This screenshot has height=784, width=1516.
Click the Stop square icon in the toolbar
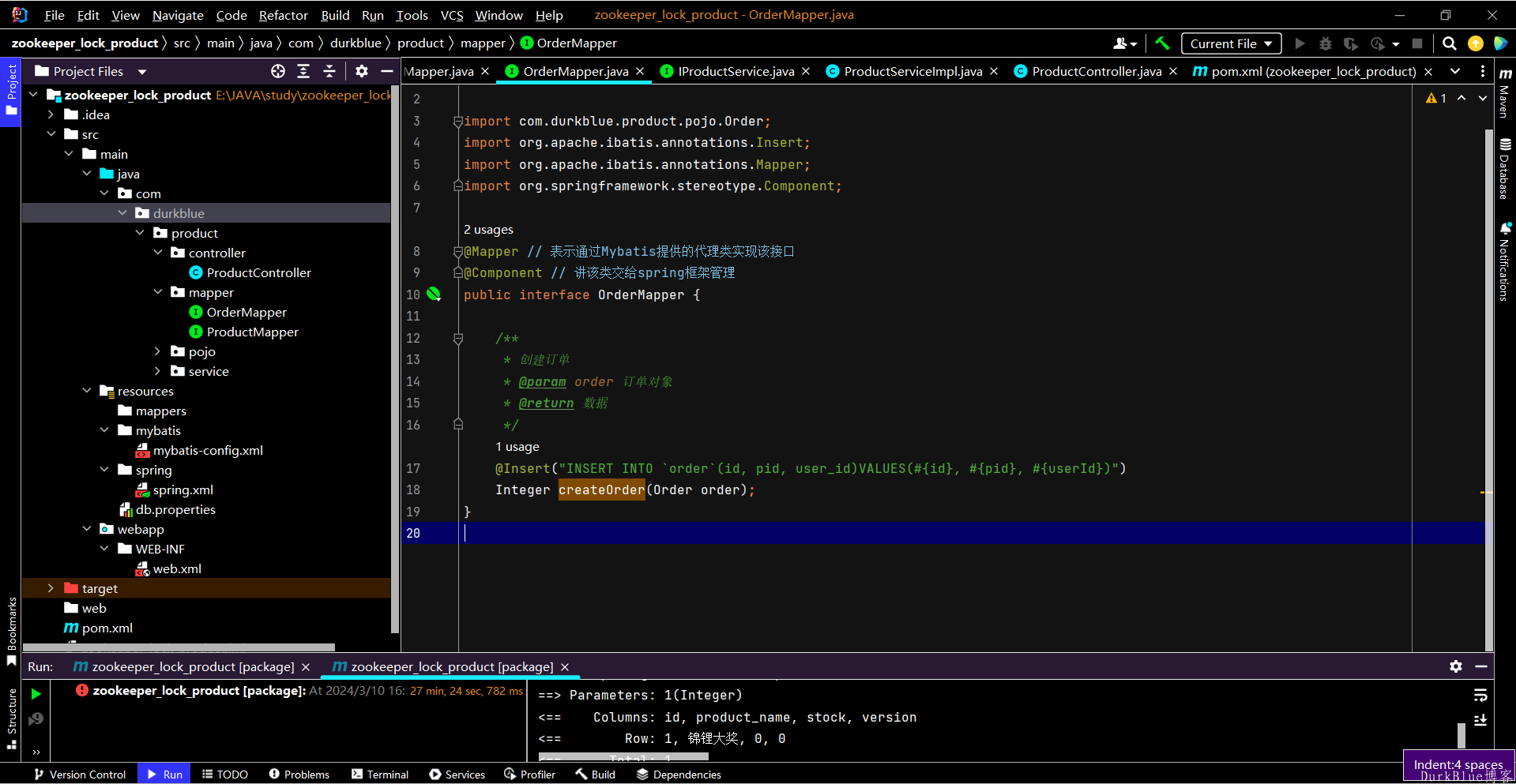coord(1417,43)
